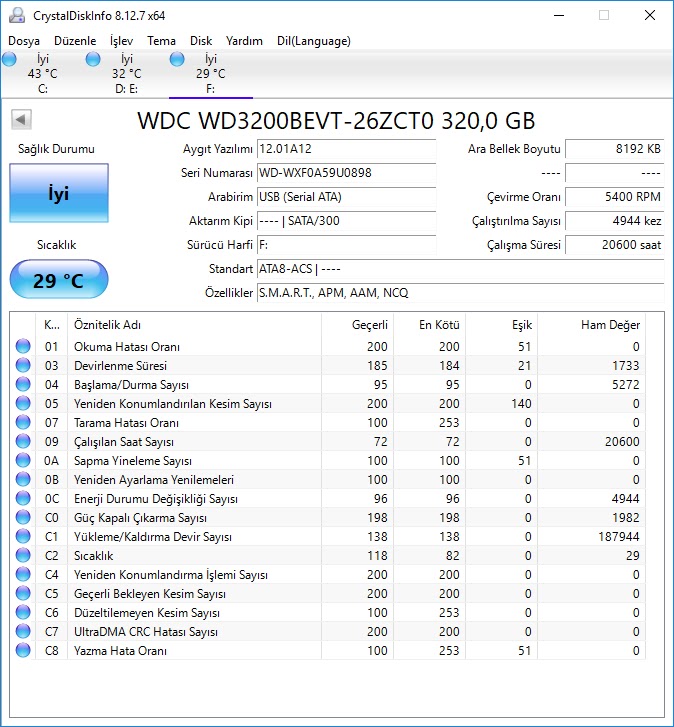Click the power on count 4944 kez
Image resolution: width=674 pixels, height=727 pixels.
click(x=615, y=221)
